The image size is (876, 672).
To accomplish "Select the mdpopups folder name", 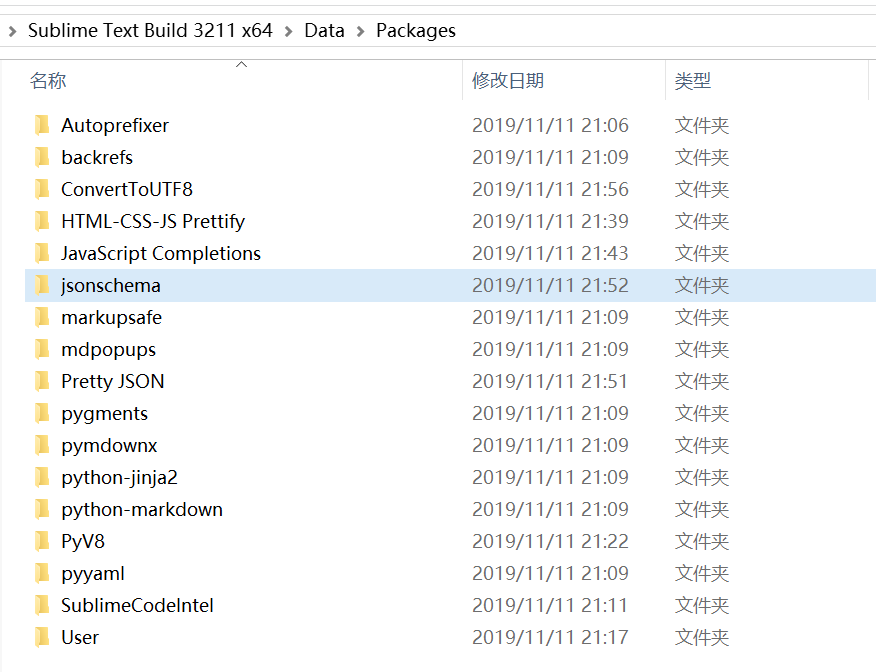I will coord(108,350).
